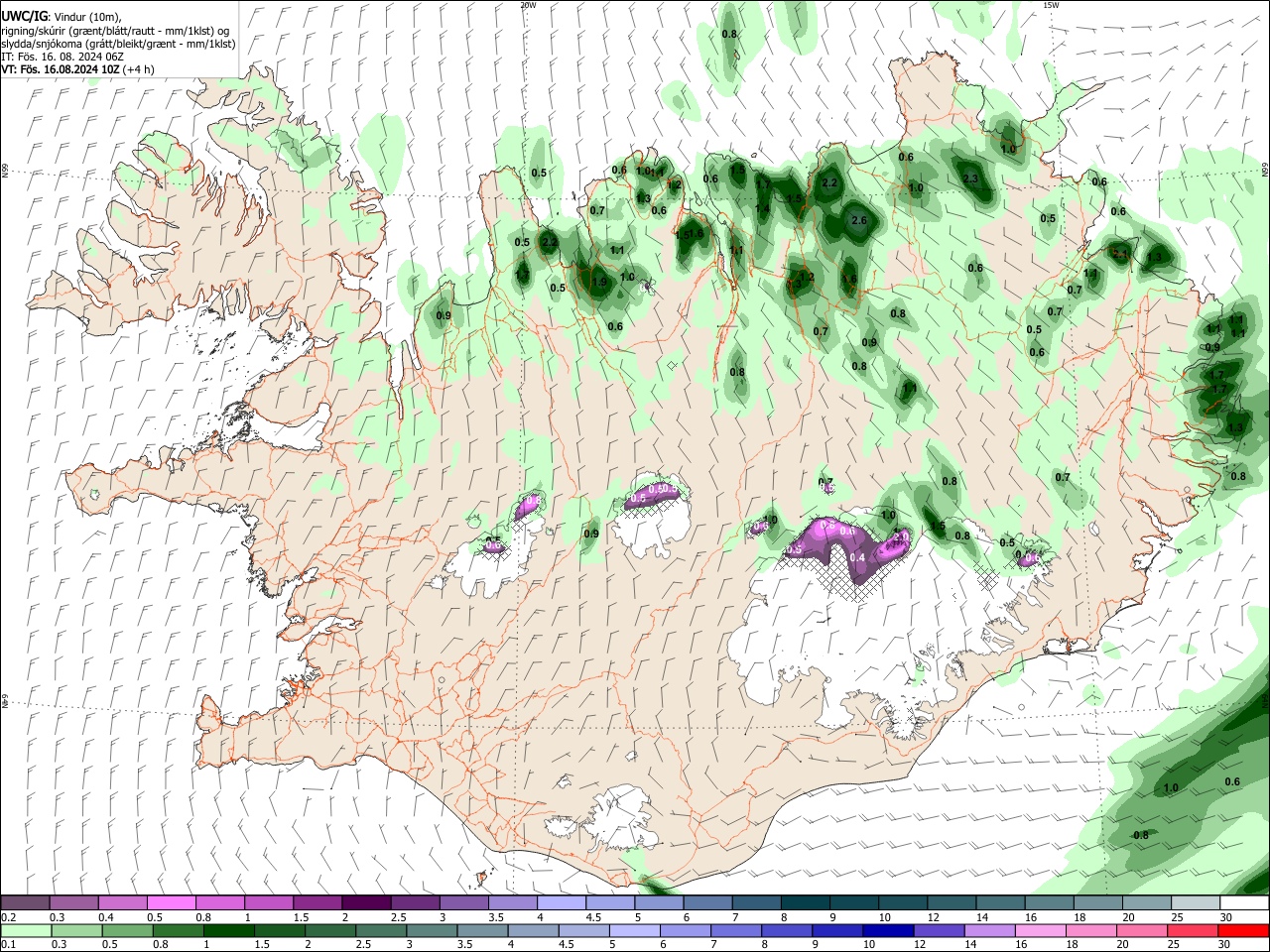Image resolution: width=1270 pixels, height=952 pixels.
Task: Click the VT: Fös. 16.08.2024 10Z (+4 h) line
Action: point(77,69)
